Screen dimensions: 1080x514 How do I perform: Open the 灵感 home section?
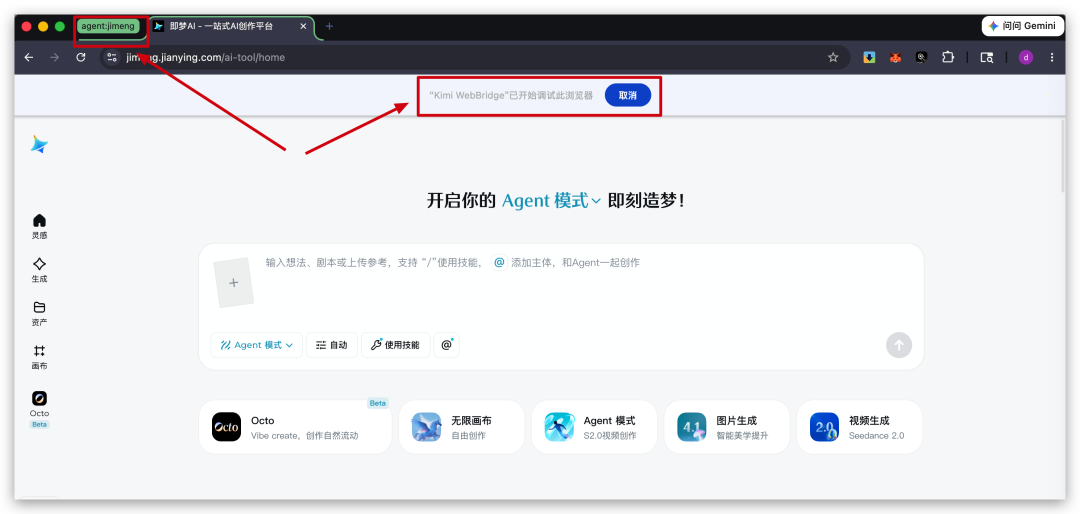(x=39, y=227)
